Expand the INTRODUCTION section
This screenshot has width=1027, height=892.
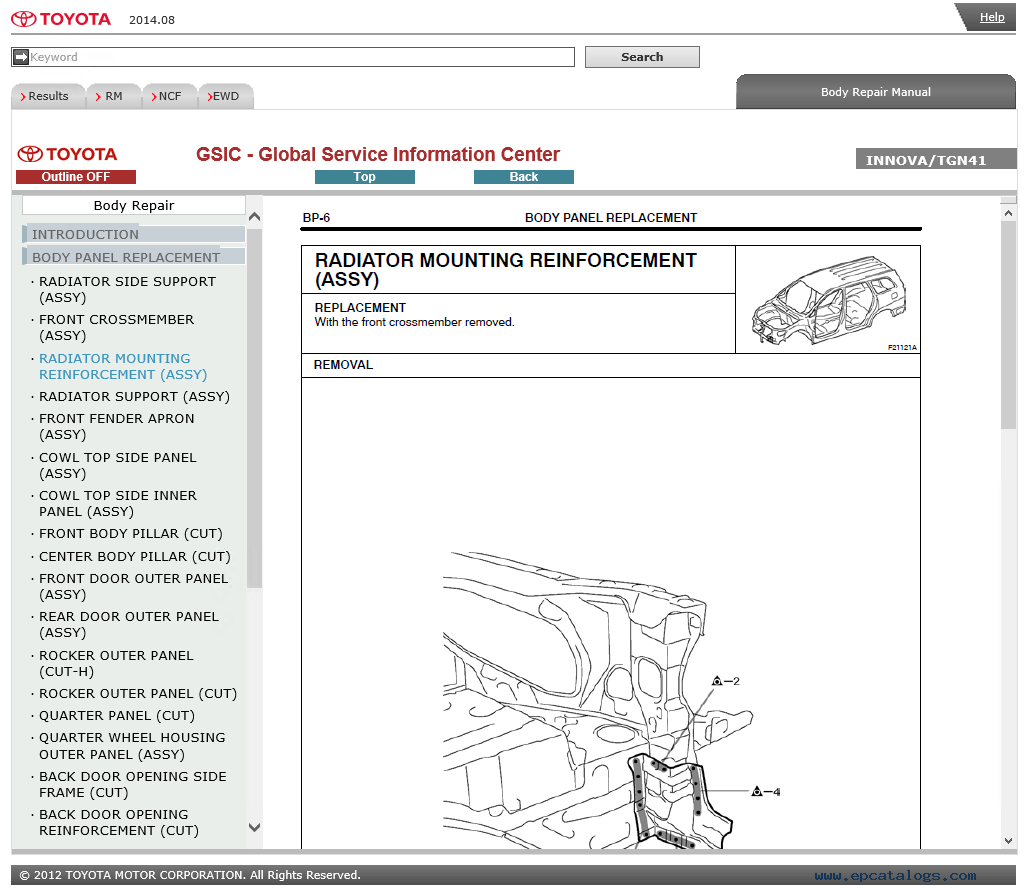(x=134, y=234)
